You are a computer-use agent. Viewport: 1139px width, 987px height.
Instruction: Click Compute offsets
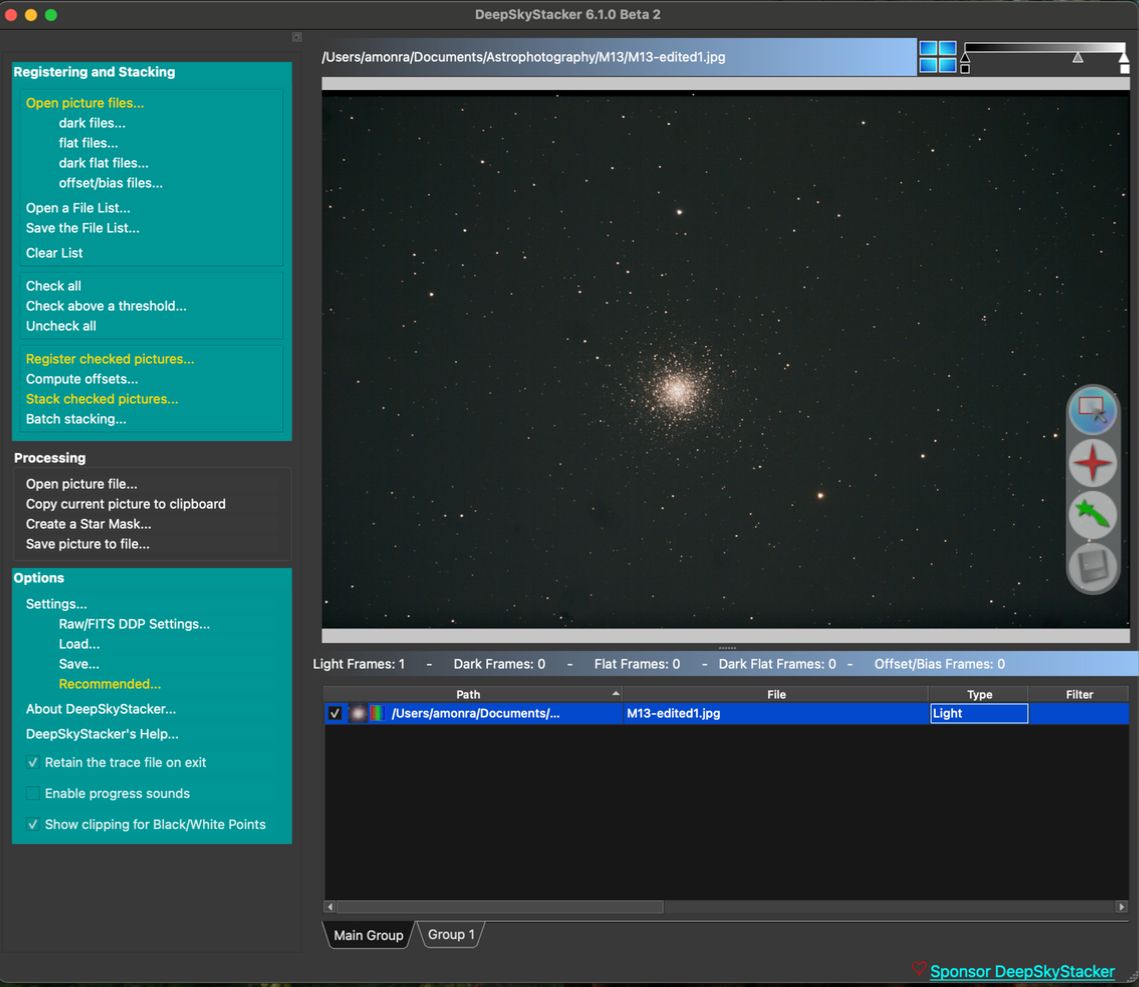(x=81, y=379)
